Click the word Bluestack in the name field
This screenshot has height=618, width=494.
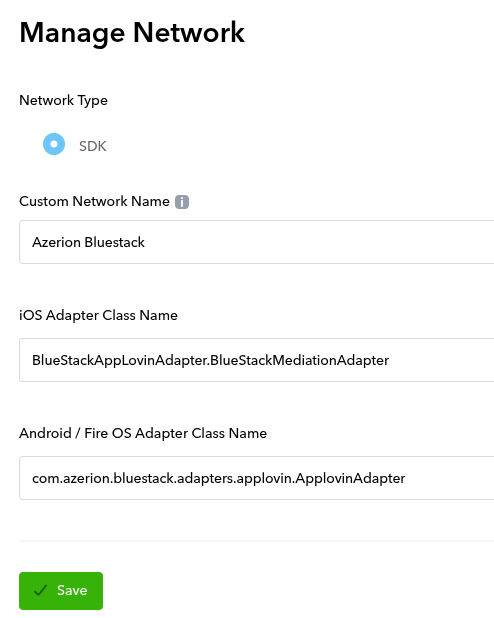click(115, 242)
